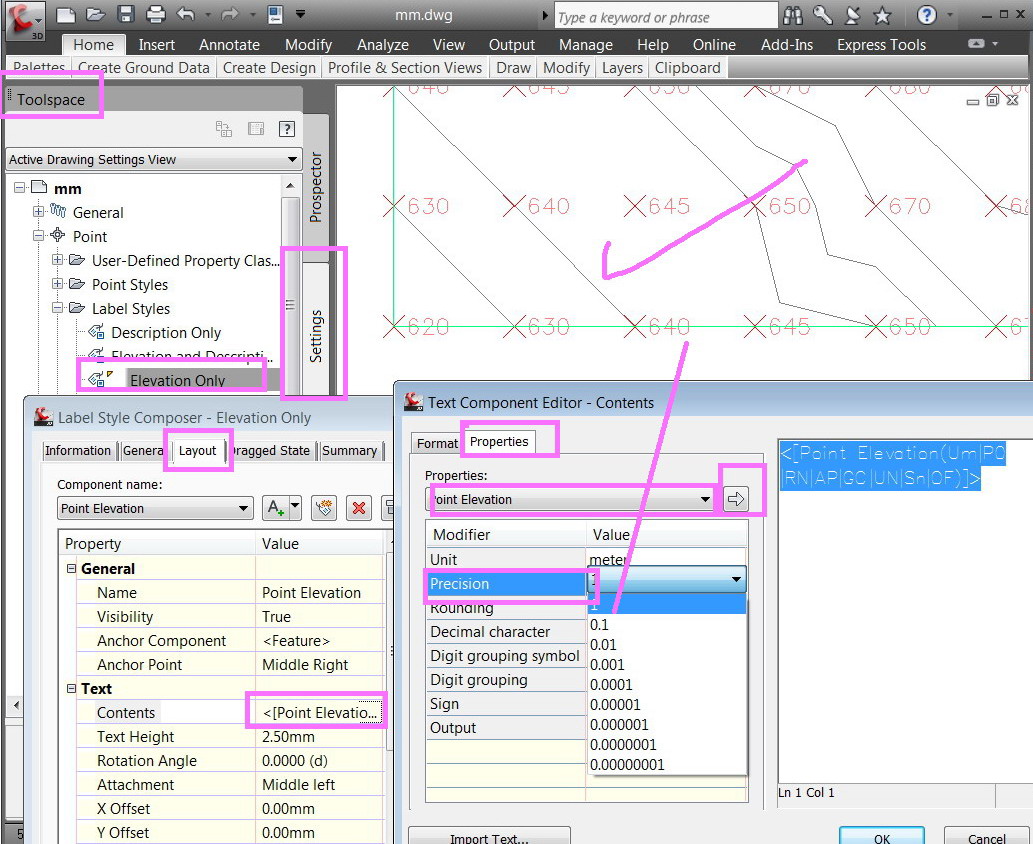Click the Plot printer icon
Viewport: 1033px width, 844px height.
[x=155, y=15]
